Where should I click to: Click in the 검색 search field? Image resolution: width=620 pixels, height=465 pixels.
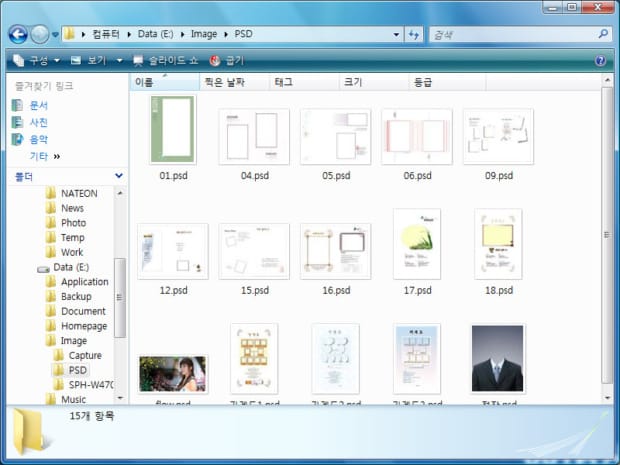510,35
